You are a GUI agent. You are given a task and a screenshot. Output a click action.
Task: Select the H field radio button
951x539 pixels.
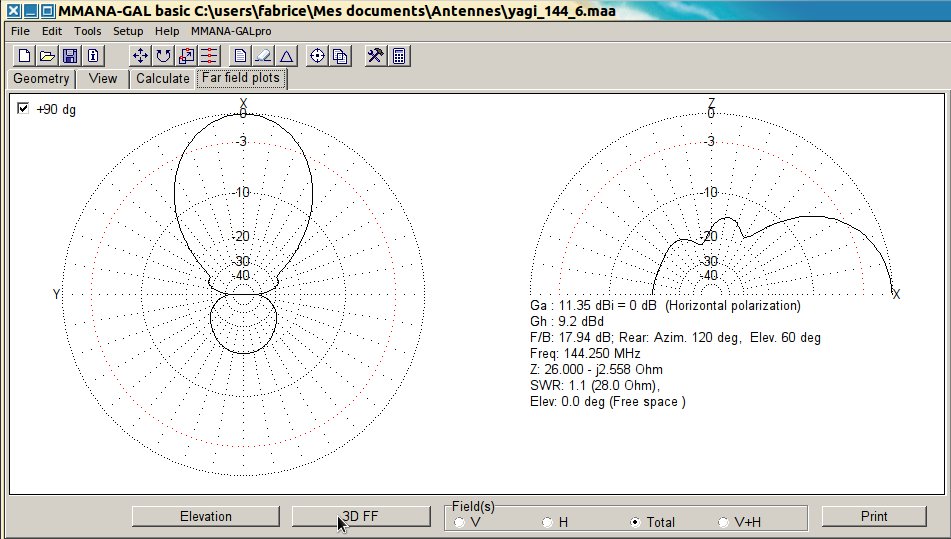tap(547, 522)
